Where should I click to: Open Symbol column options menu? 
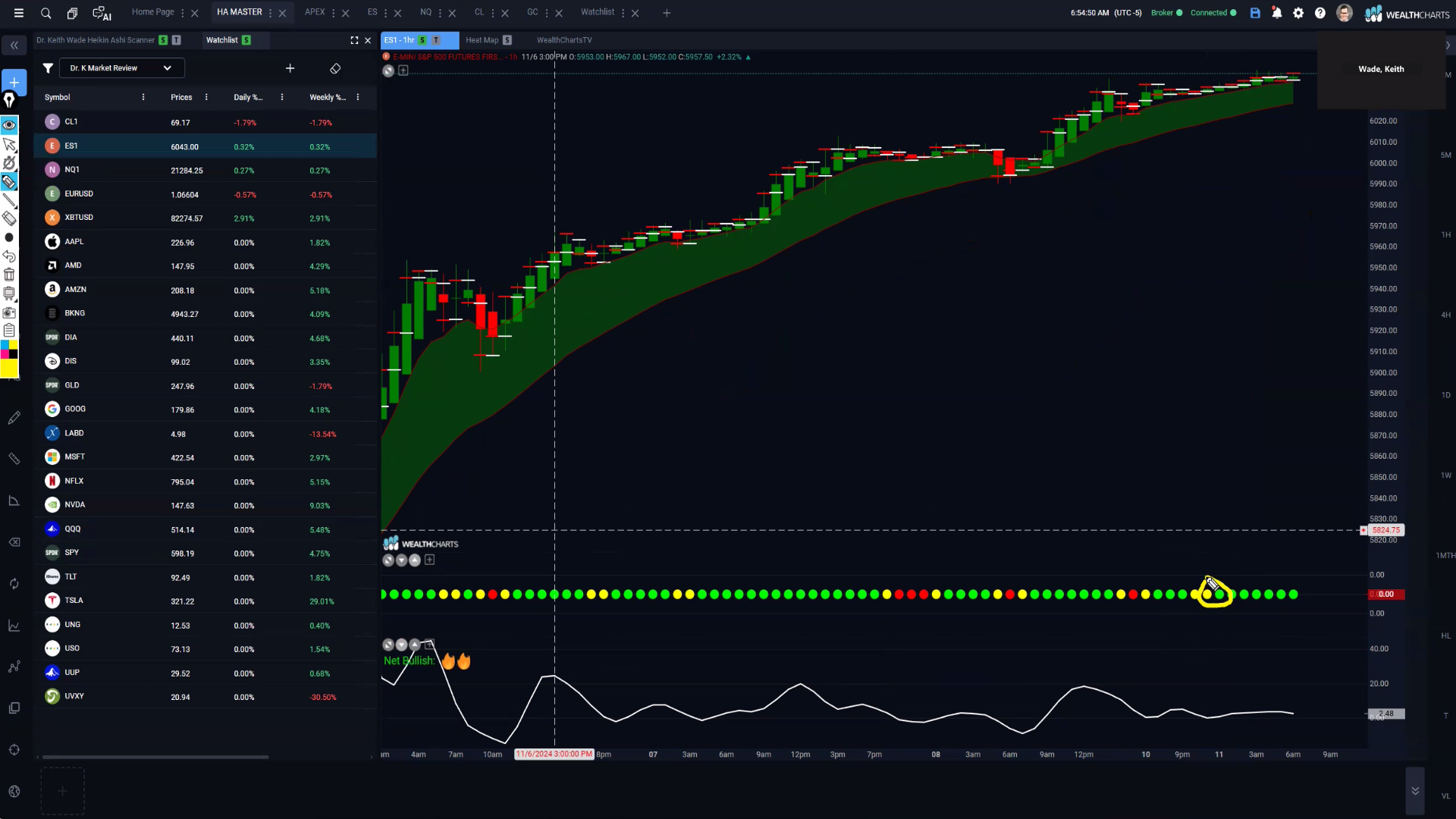[x=143, y=97]
